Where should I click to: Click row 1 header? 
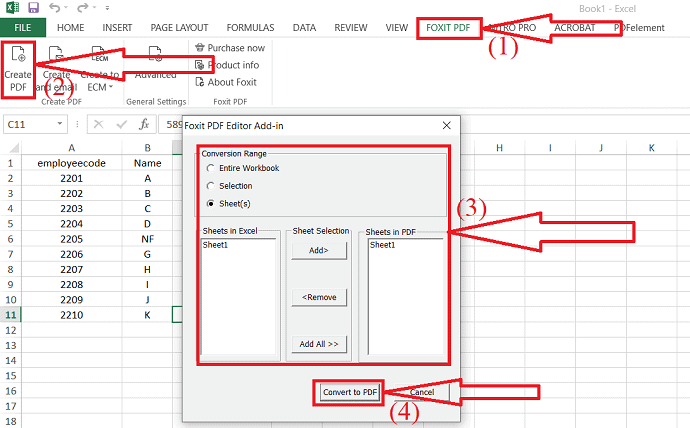tap(11, 163)
